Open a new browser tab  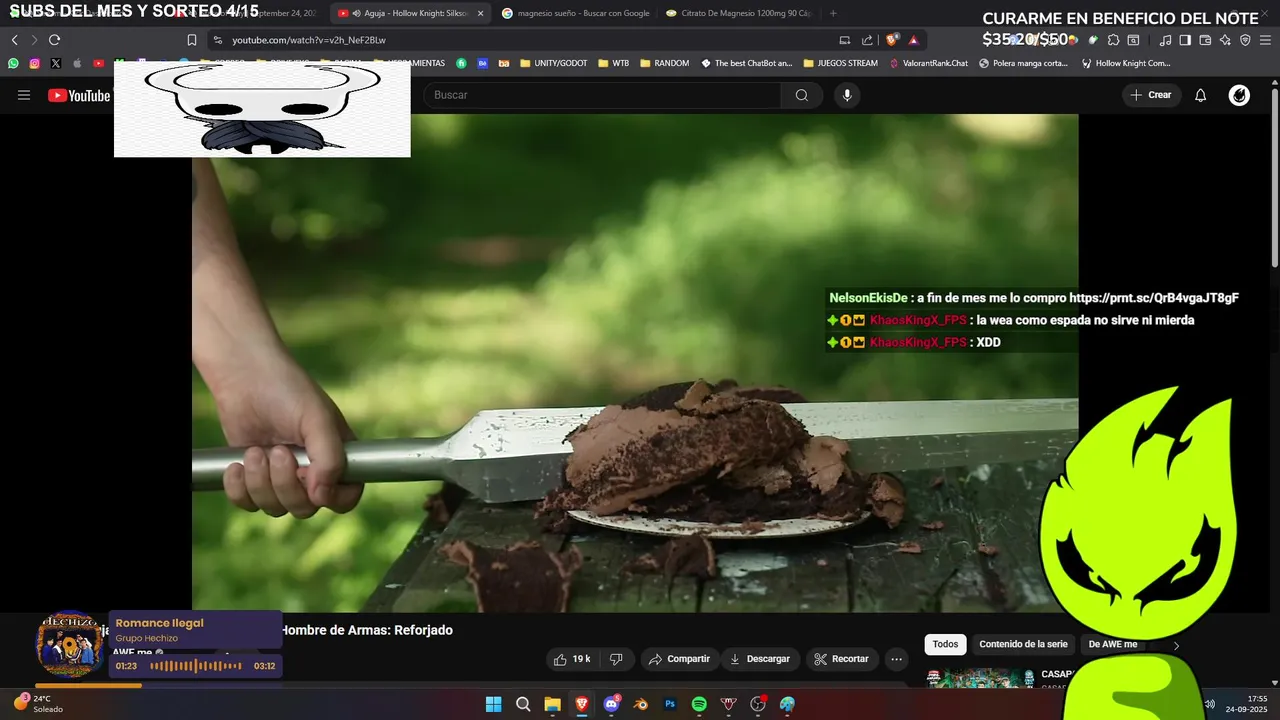click(x=833, y=13)
